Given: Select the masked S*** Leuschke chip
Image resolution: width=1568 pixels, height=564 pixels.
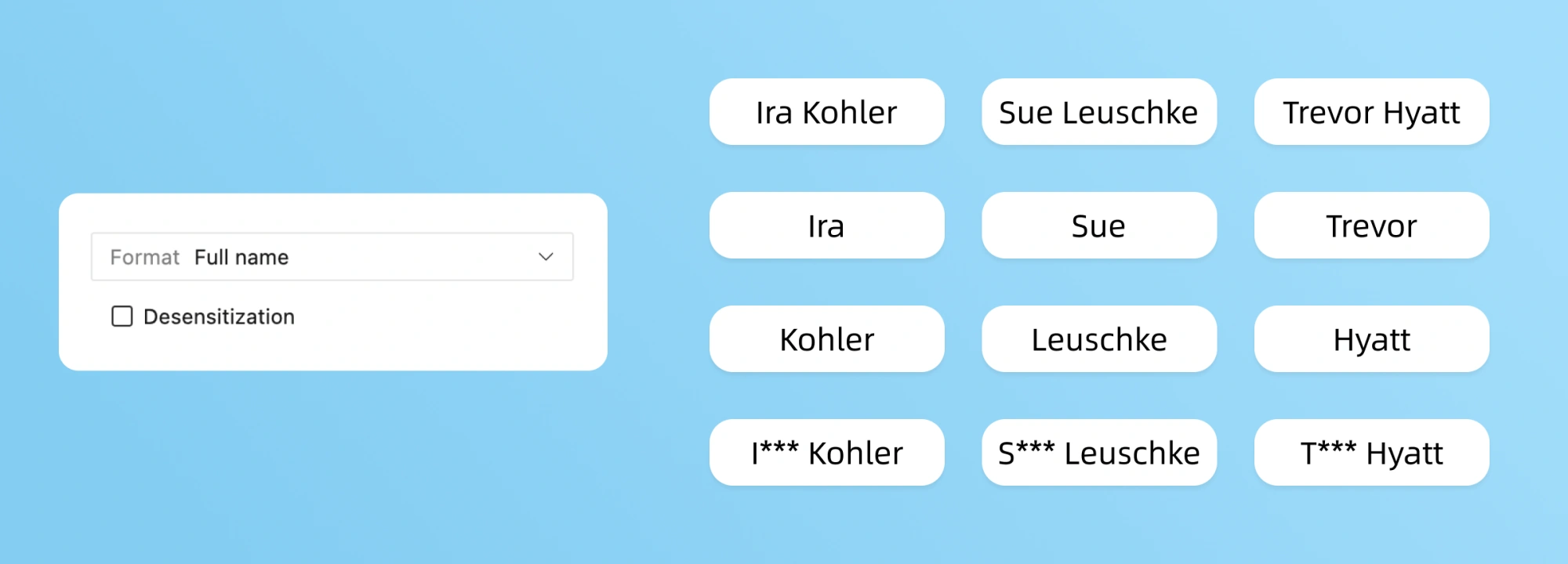Looking at the screenshot, I should (1098, 453).
